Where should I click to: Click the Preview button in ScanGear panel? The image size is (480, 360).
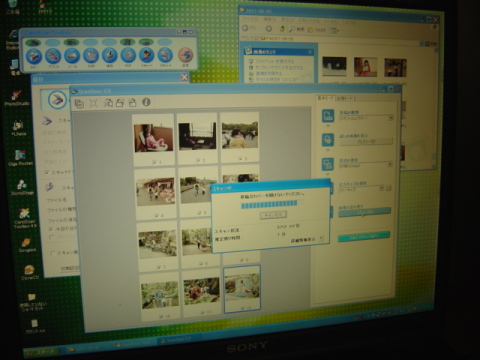[x=365, y=142]
